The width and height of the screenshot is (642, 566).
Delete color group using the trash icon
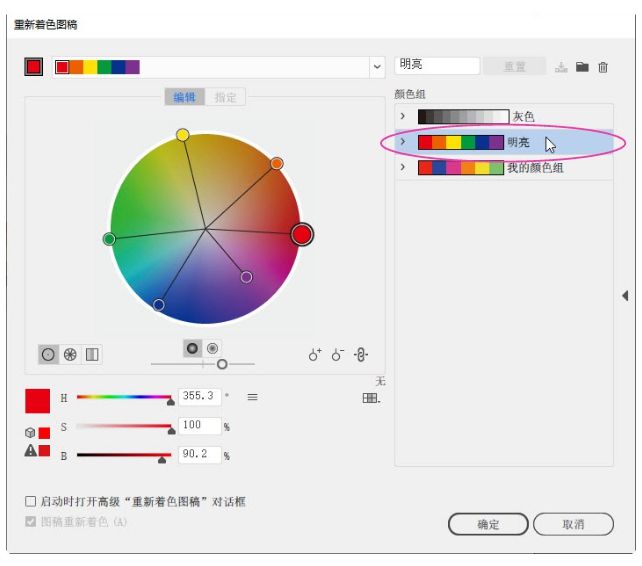603,67
